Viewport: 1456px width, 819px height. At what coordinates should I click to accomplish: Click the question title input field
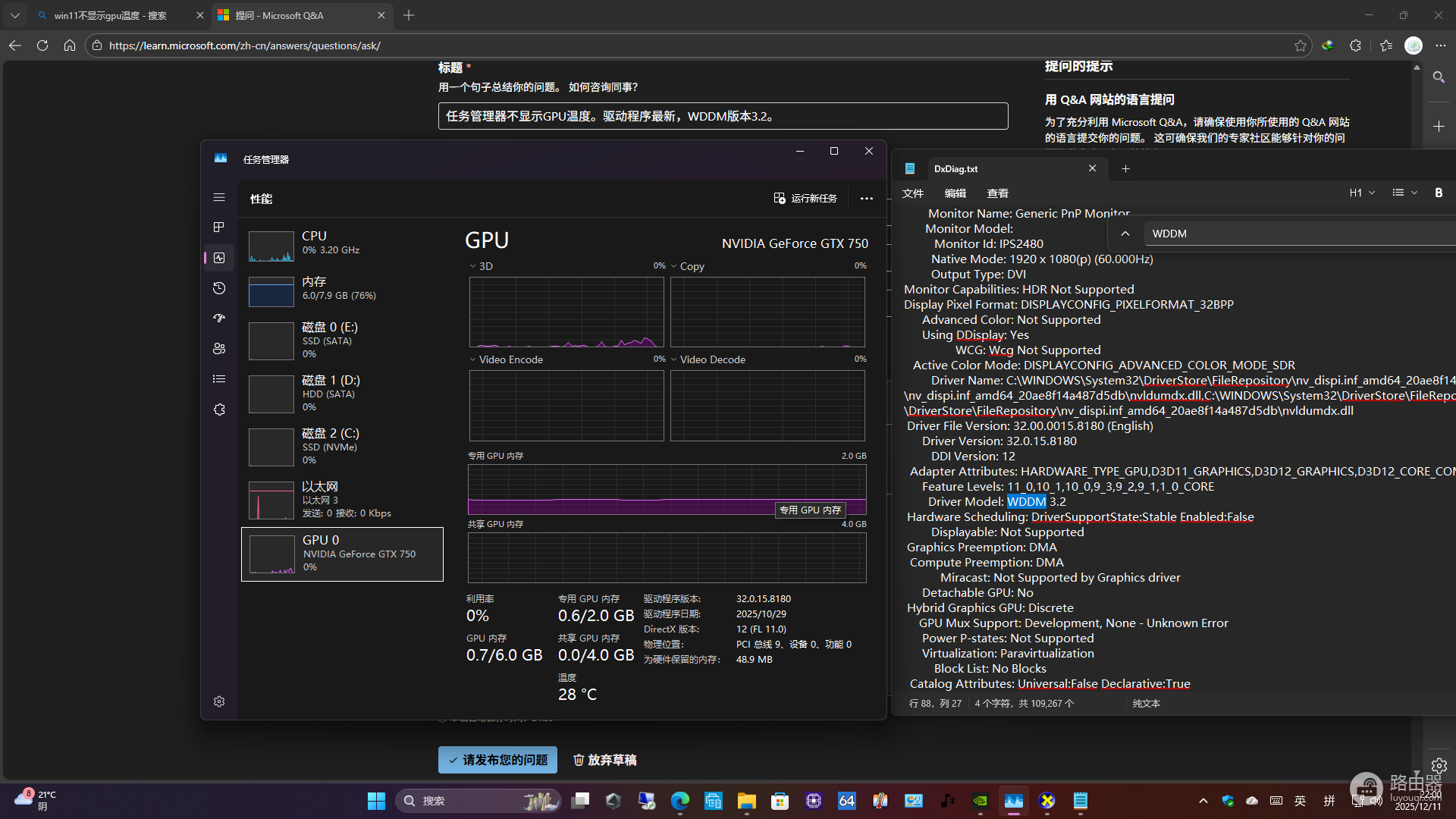click(x=723, y=116)
